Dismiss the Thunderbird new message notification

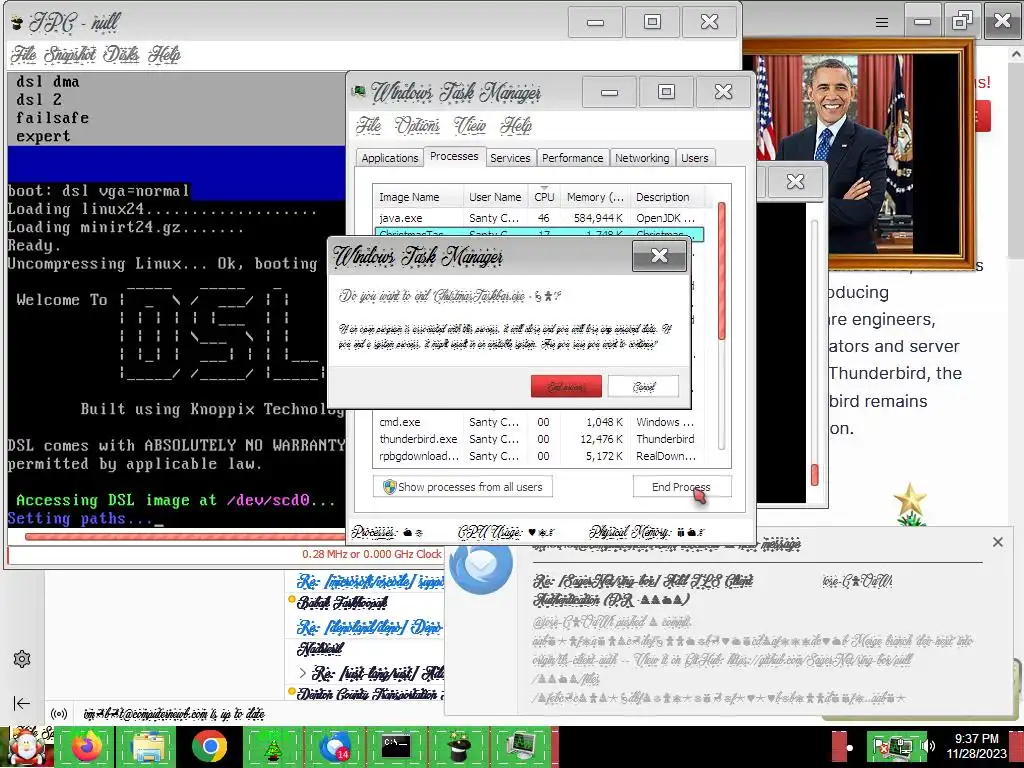click(x=997, y=542)
